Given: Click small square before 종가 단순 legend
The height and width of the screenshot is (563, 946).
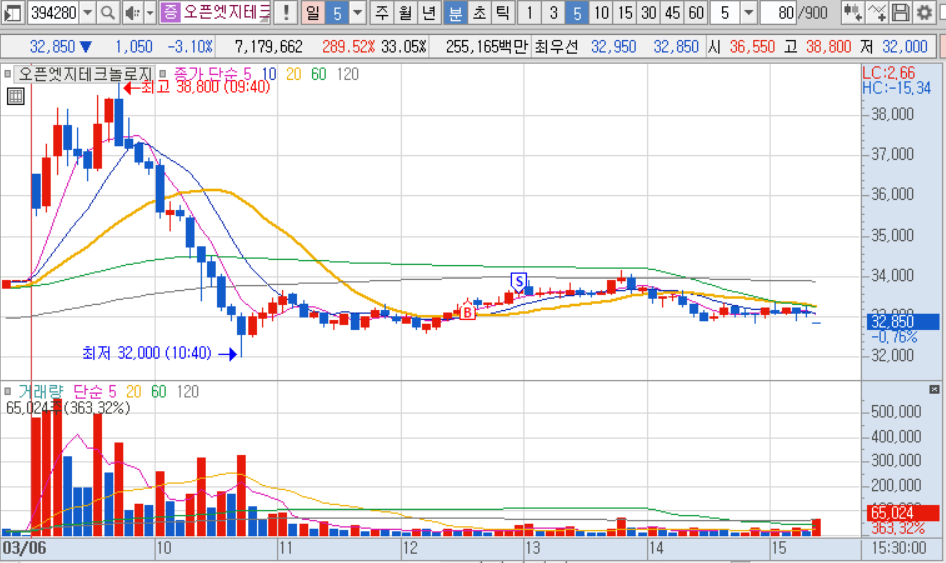Looking at the screenshot, I should (162, 74).
